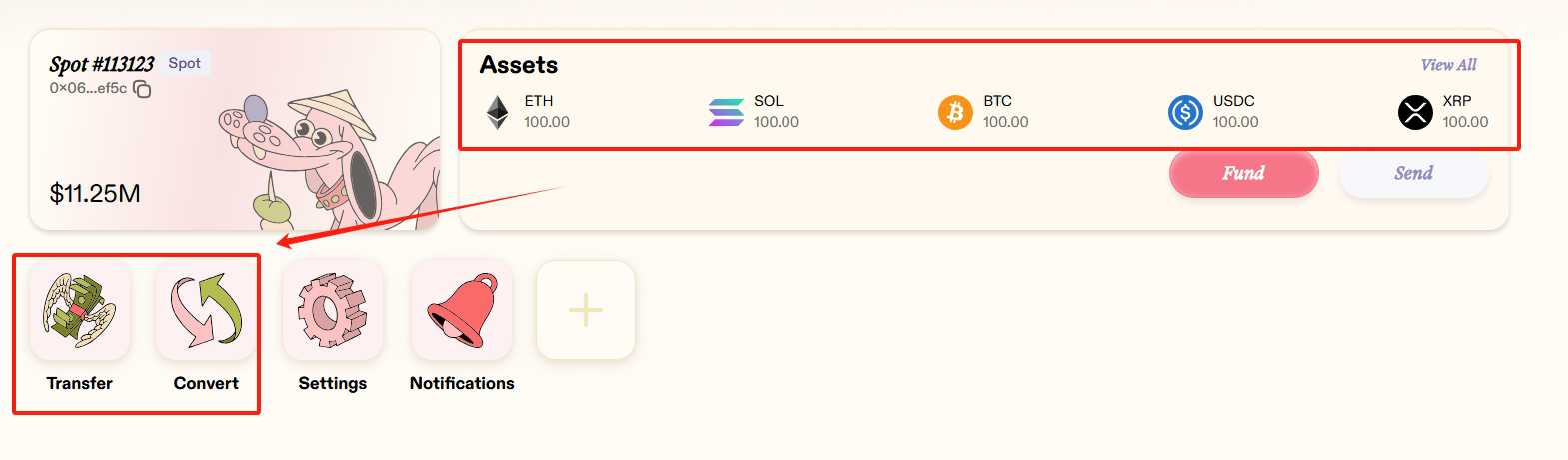Click the Convert label text

pyautogui.click(x=206, y=383)
